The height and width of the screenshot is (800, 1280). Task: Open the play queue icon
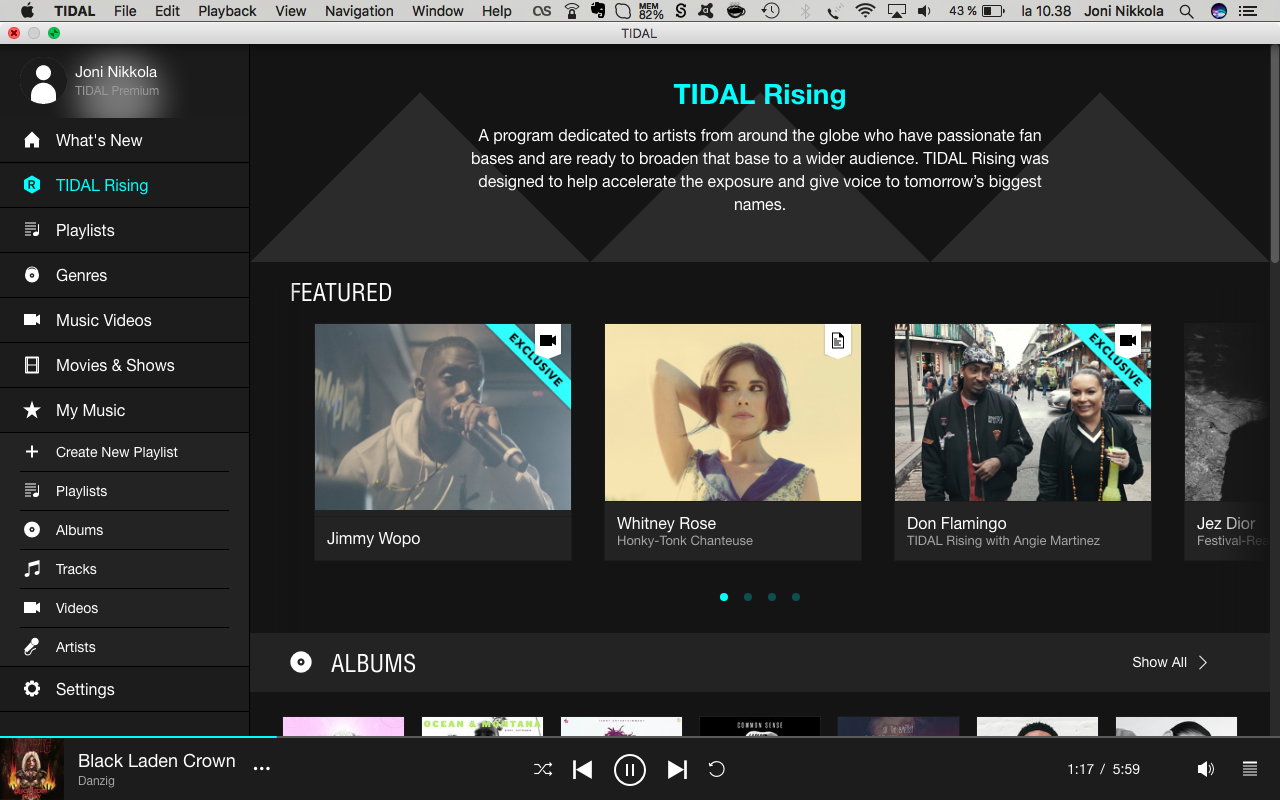click(x=1249, y=769)
